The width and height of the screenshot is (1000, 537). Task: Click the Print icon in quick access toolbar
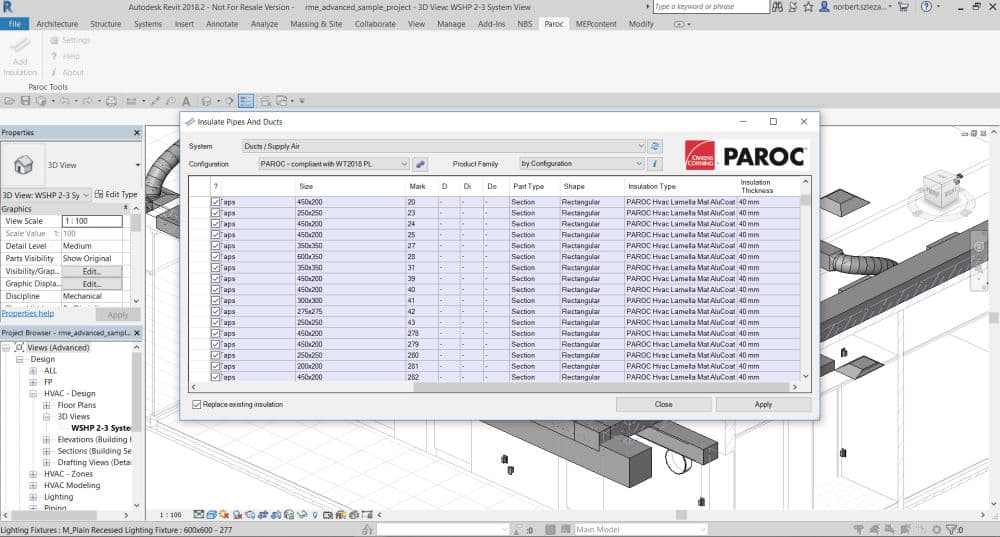tap(111, 101)
